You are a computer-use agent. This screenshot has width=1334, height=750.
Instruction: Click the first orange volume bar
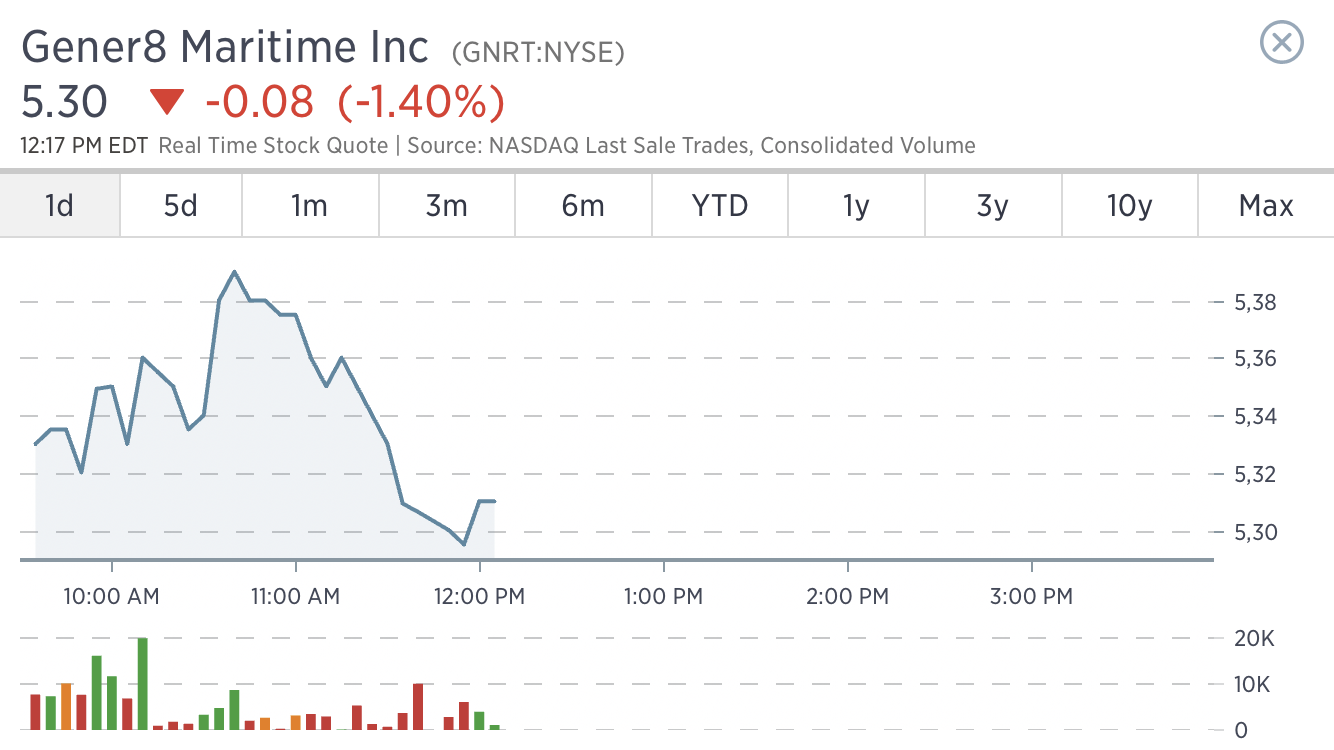click(66, 706)
